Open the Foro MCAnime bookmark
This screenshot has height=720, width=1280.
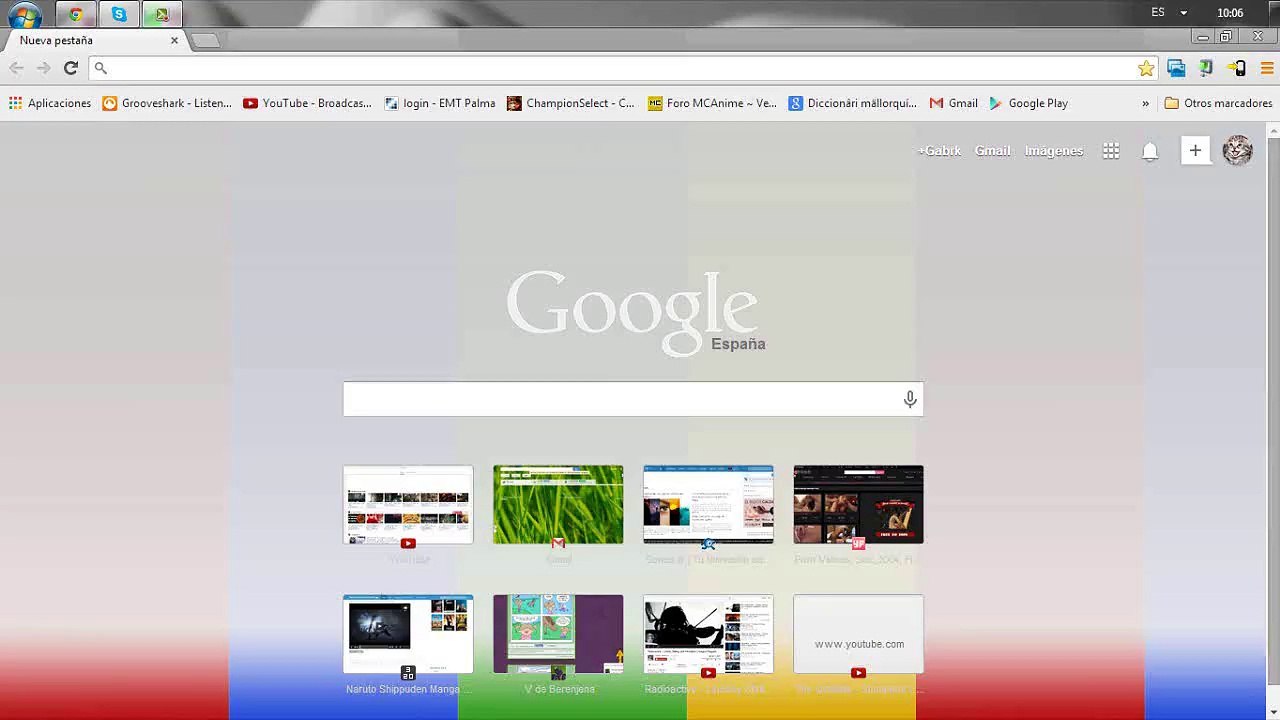coord(712,103)
